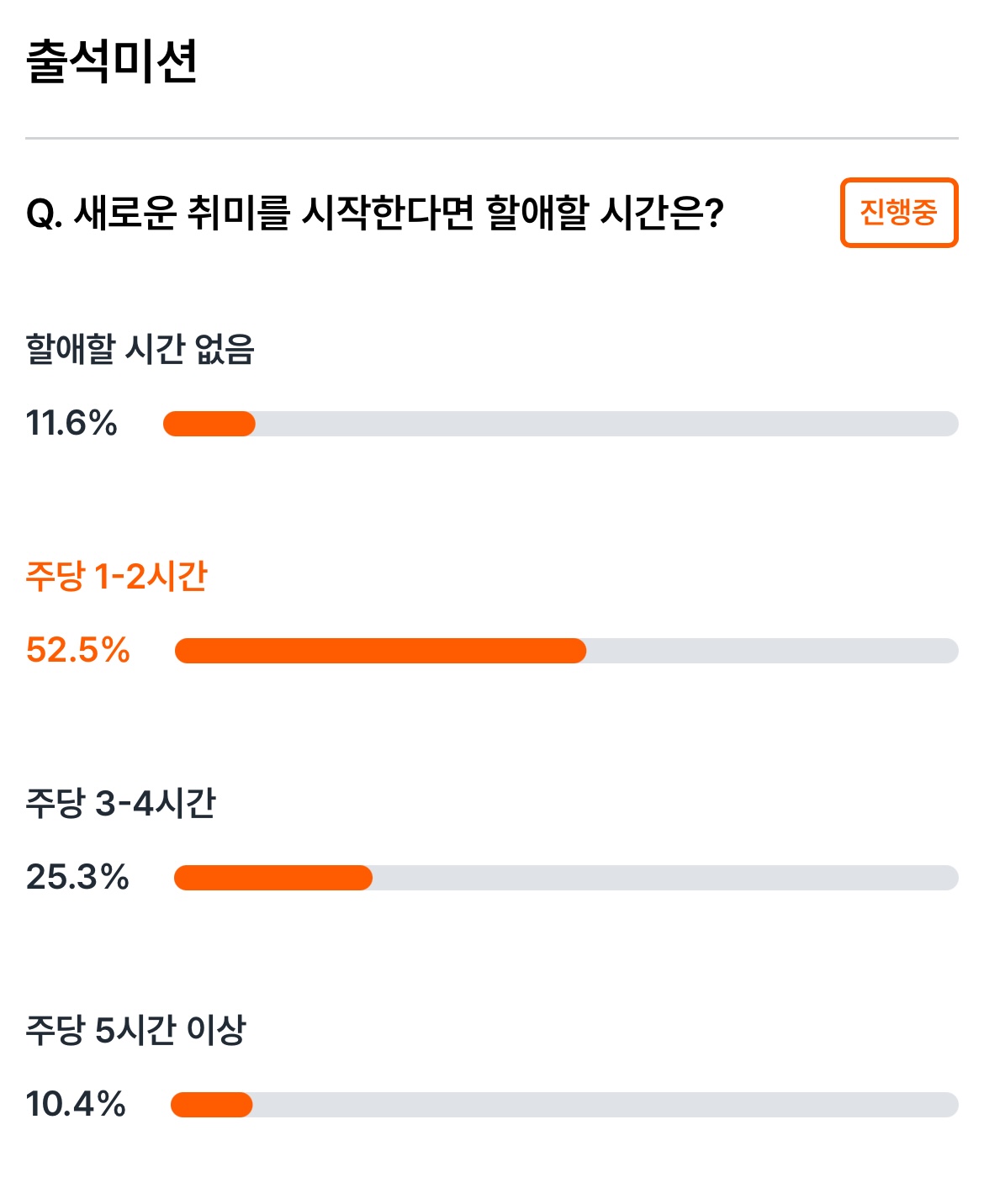This screenshot has width=984, height=1204.
Task: Click the 52.5% percentage label
Action: coord(77,650)
